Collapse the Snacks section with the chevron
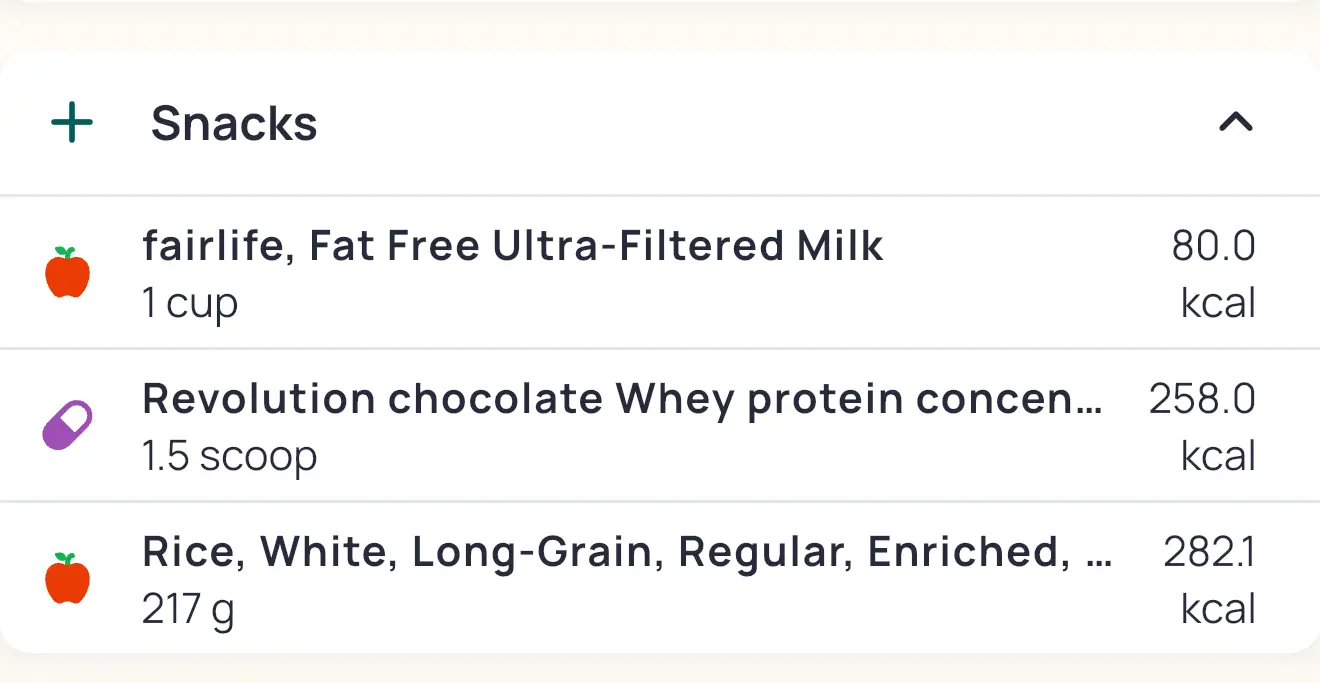This screenshot has height=683, width=1320. tap(1236, 123)
